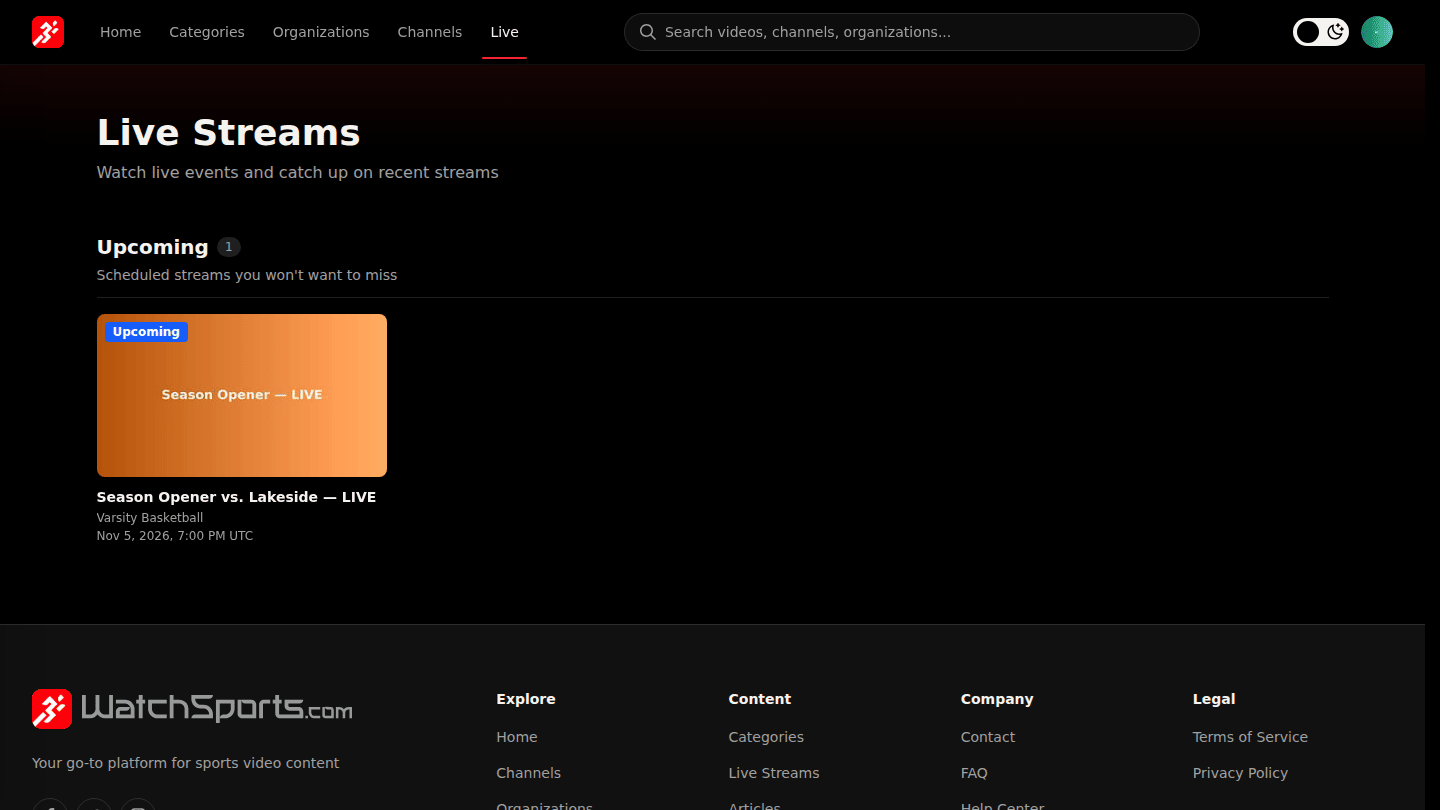Open the Live tab
1440x810 pixels.
click(504, 32)
